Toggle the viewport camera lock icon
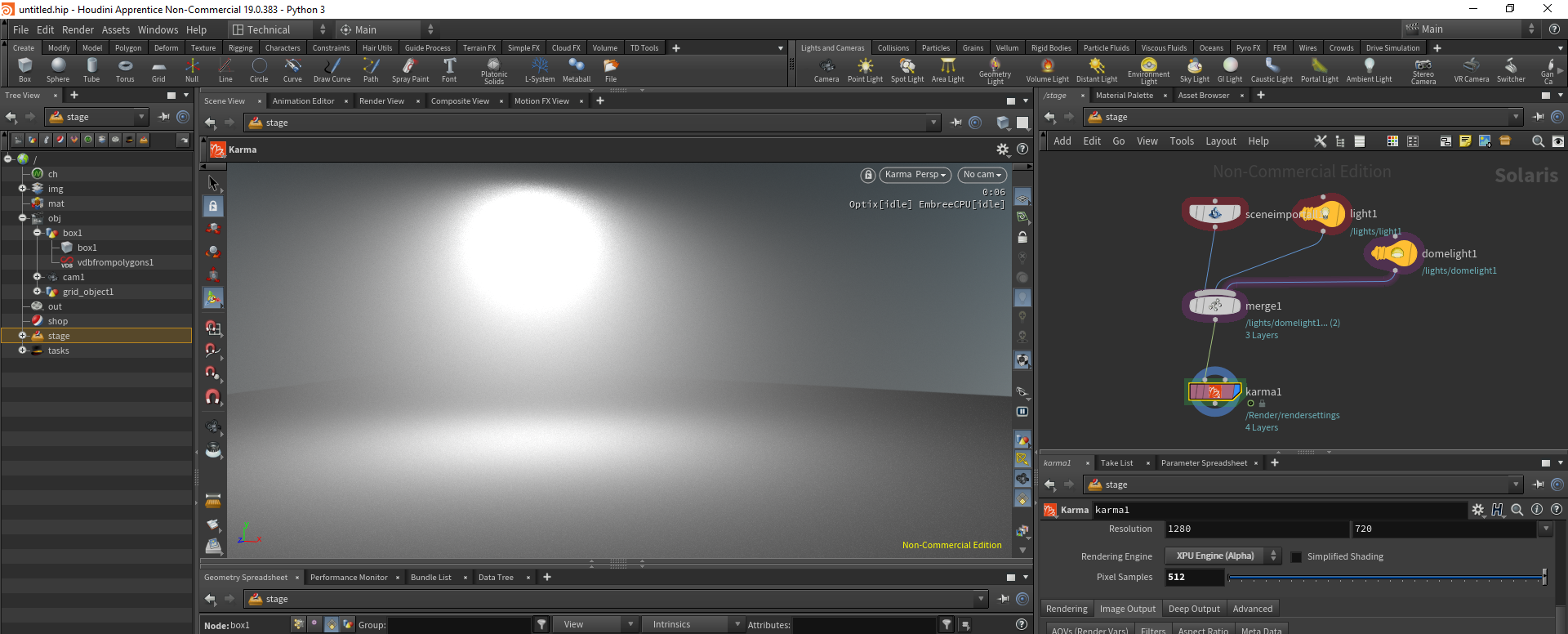1568x634 pixels. (867, 175)
